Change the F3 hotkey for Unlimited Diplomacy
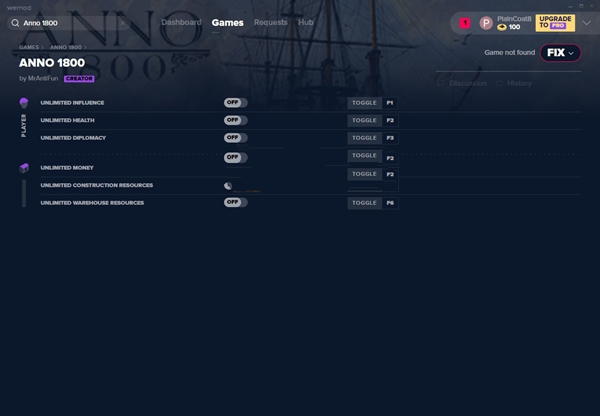Screen dimensions: 600x416 click(390, 138)
